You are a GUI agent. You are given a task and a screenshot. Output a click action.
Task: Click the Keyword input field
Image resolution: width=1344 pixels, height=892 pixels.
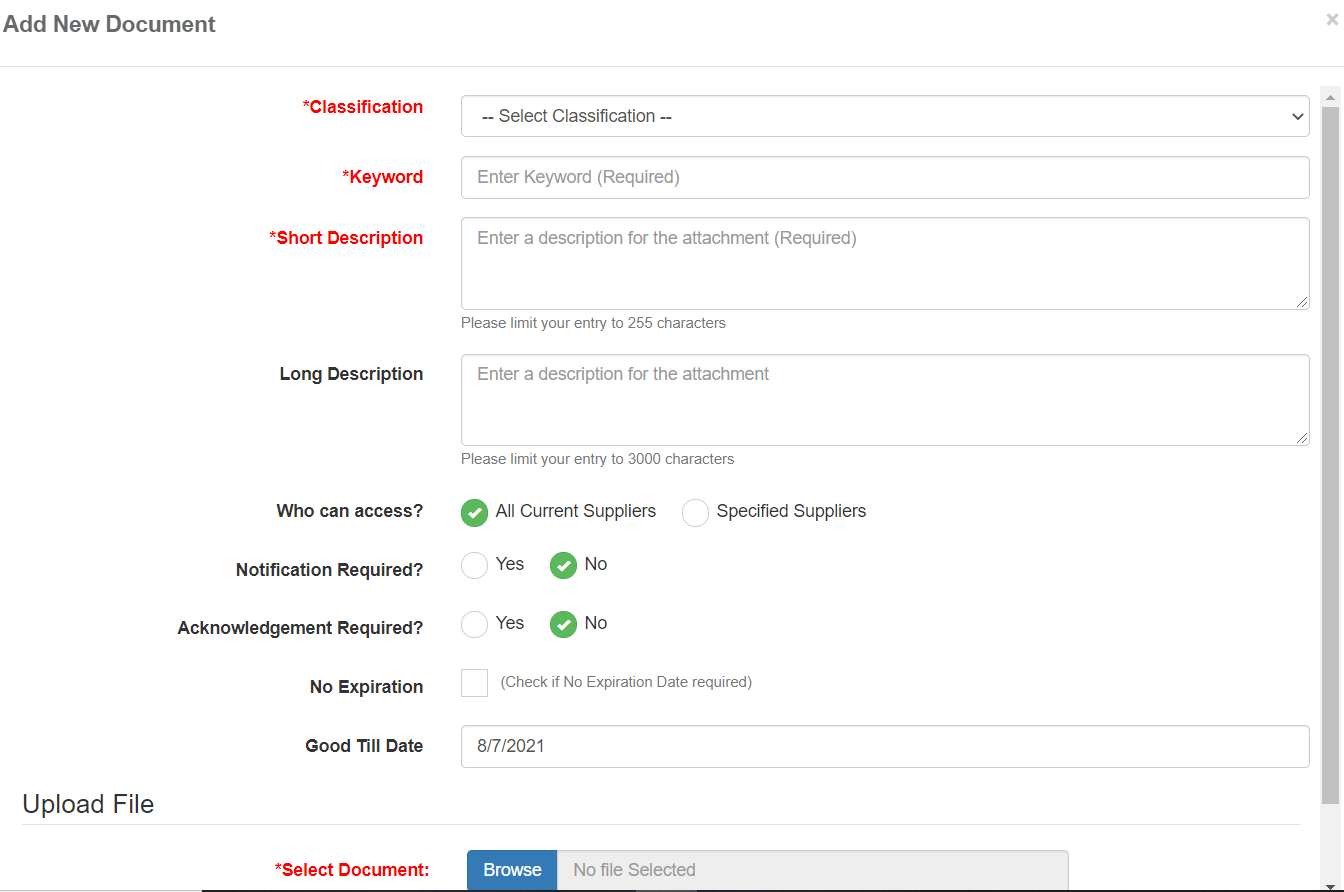tap(885, 177)
